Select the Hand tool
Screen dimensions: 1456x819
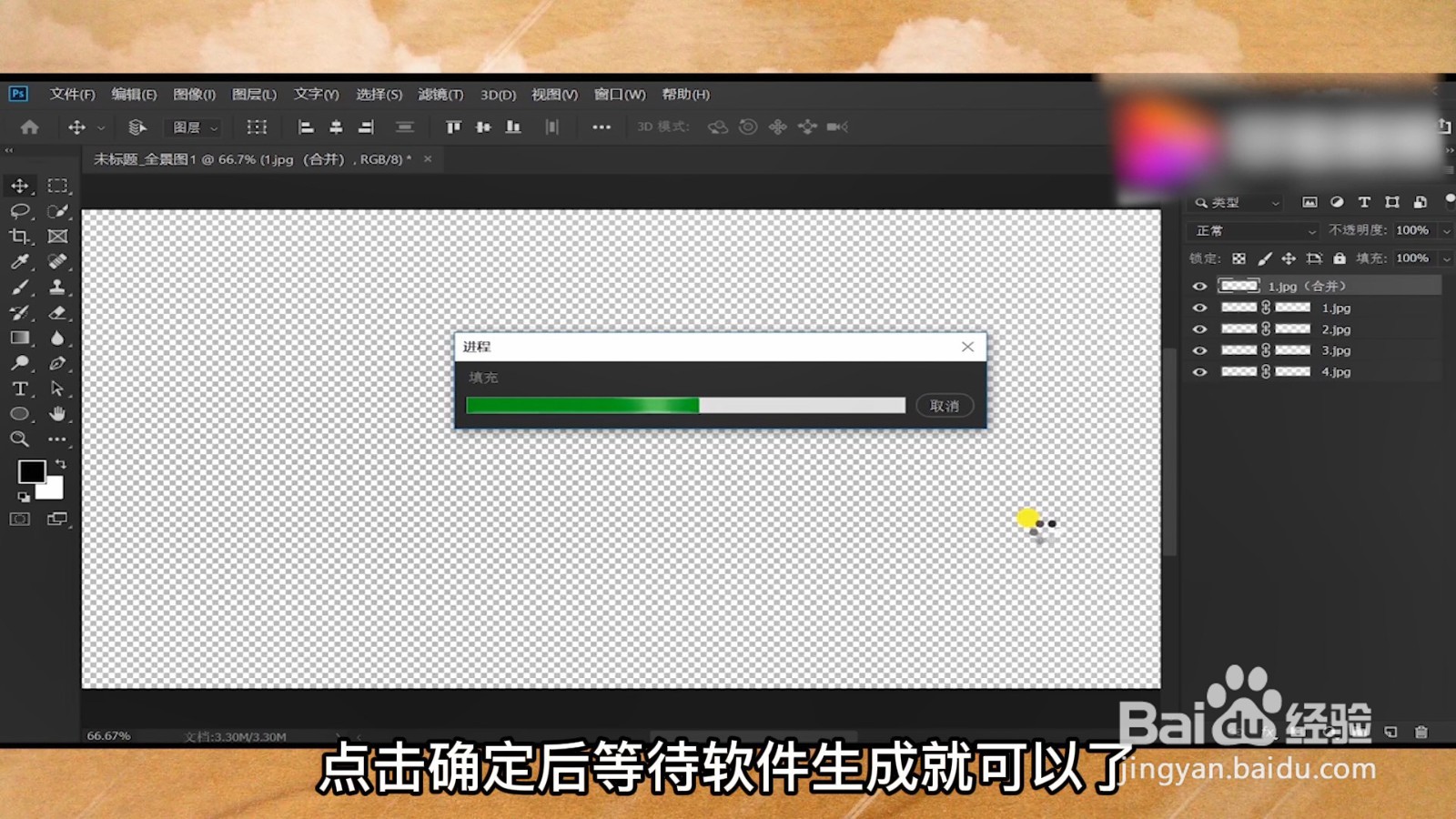pos(57,413)
